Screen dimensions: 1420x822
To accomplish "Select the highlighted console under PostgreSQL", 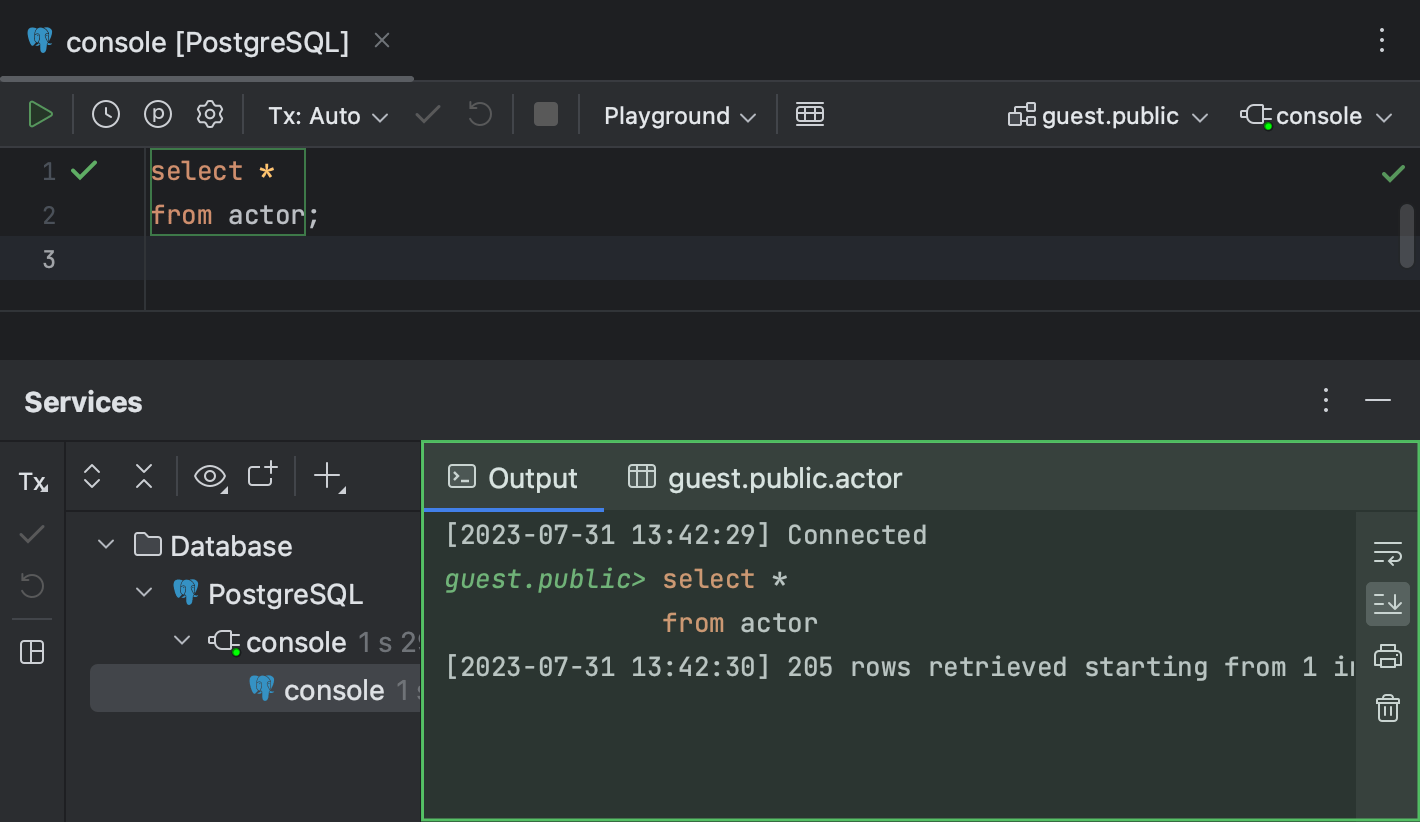I will click(335, 688).
